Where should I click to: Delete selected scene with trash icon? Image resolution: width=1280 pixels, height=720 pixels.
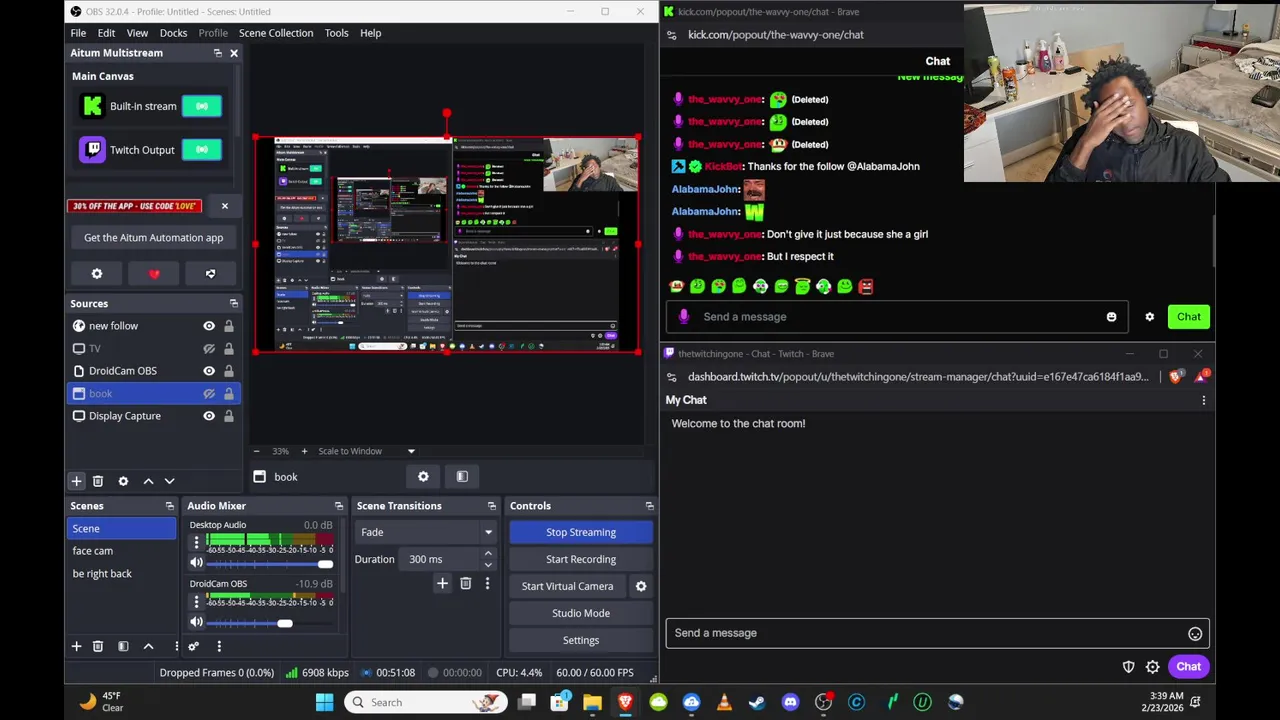click(98, 646)
